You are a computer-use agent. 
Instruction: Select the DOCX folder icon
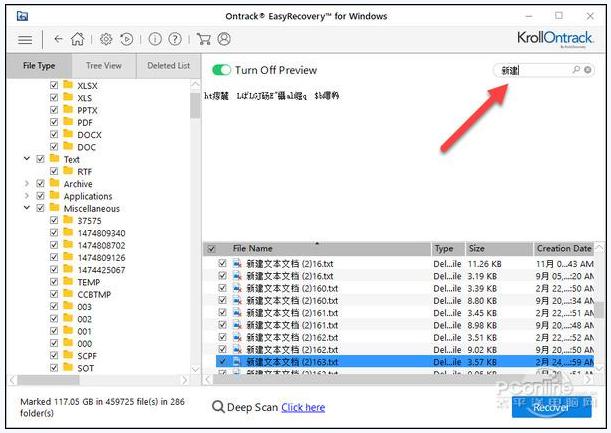pyautogui.click(x=68, y=134)
